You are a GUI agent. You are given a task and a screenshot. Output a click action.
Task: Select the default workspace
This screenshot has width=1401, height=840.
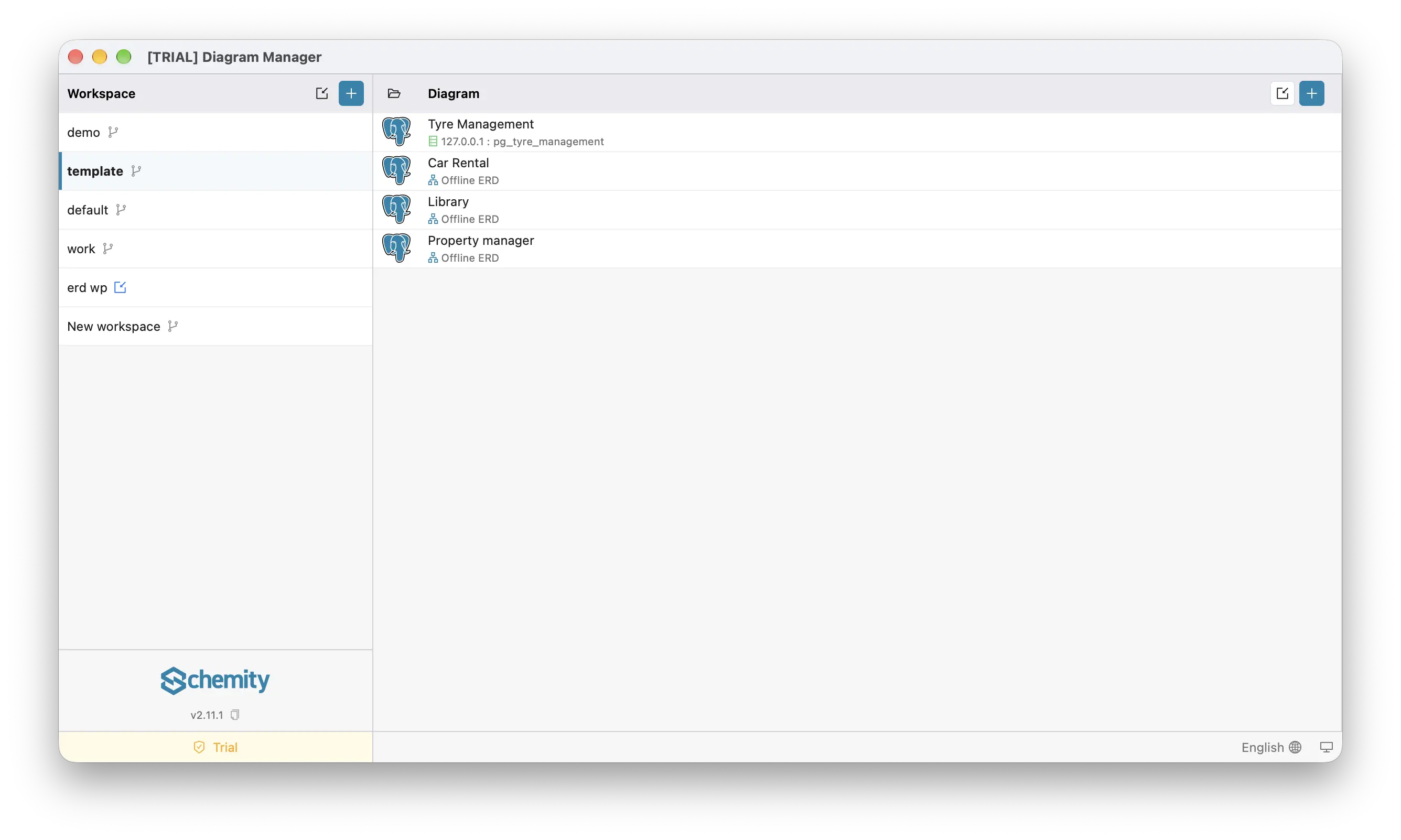tap(215, 209)
